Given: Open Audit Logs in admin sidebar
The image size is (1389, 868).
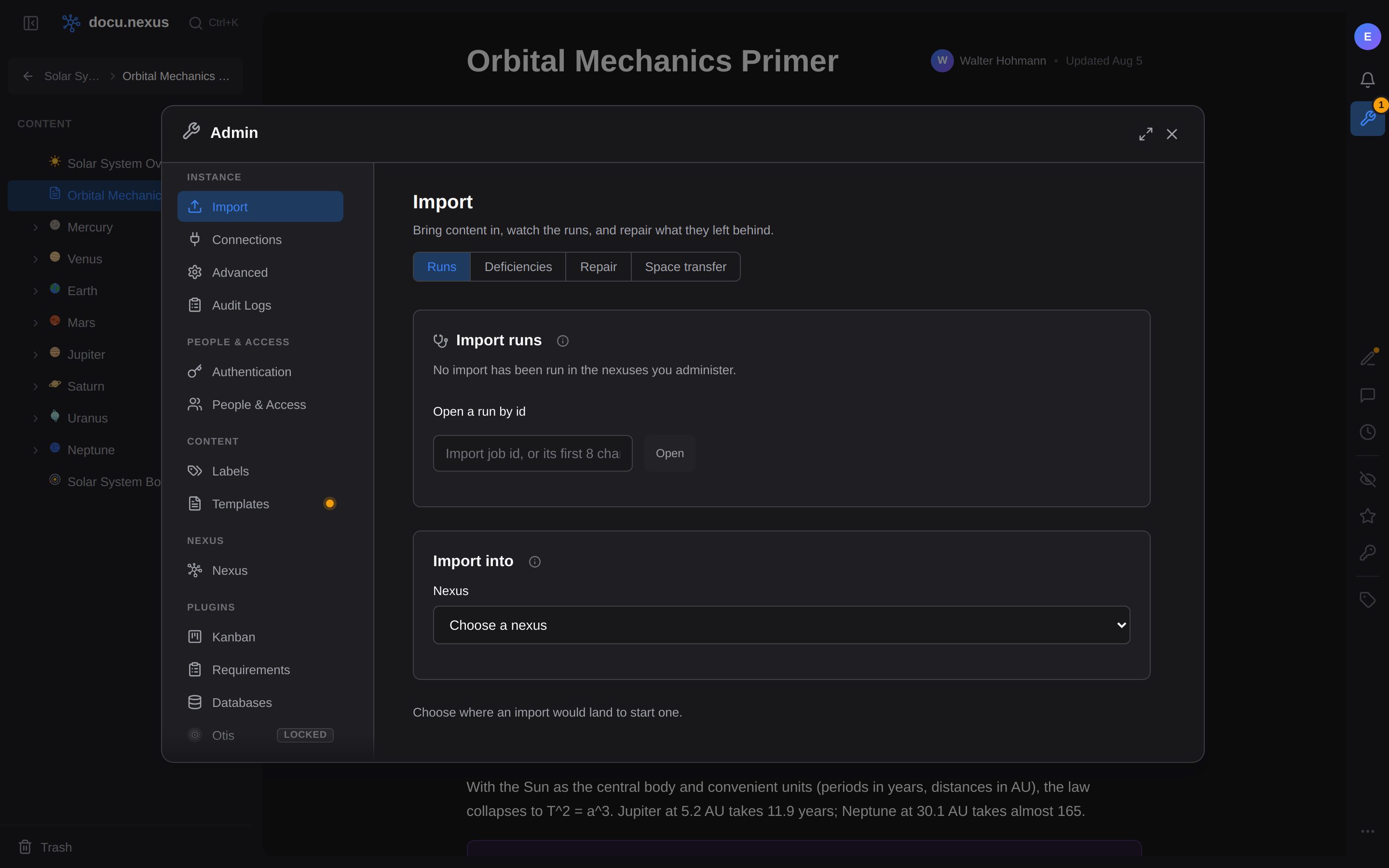Looking at the screenshot, I should (x=260, y=305).
